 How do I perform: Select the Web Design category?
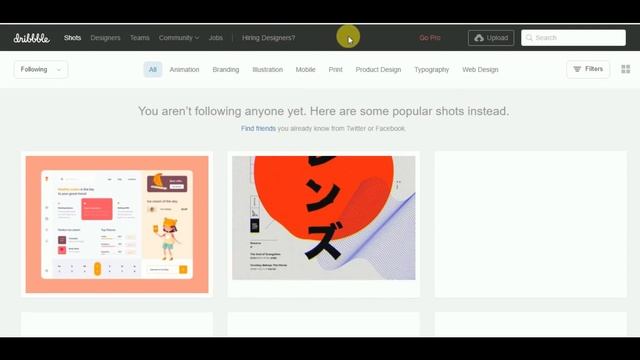[480, 69]
